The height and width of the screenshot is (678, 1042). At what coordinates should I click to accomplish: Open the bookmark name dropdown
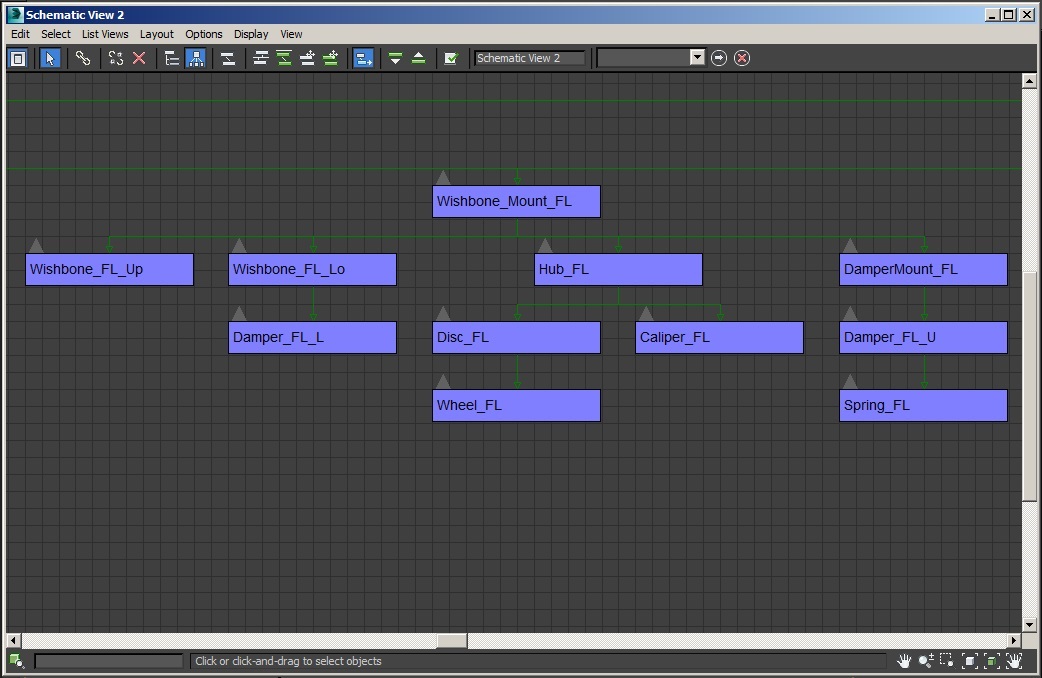click(x=697, y=58)
